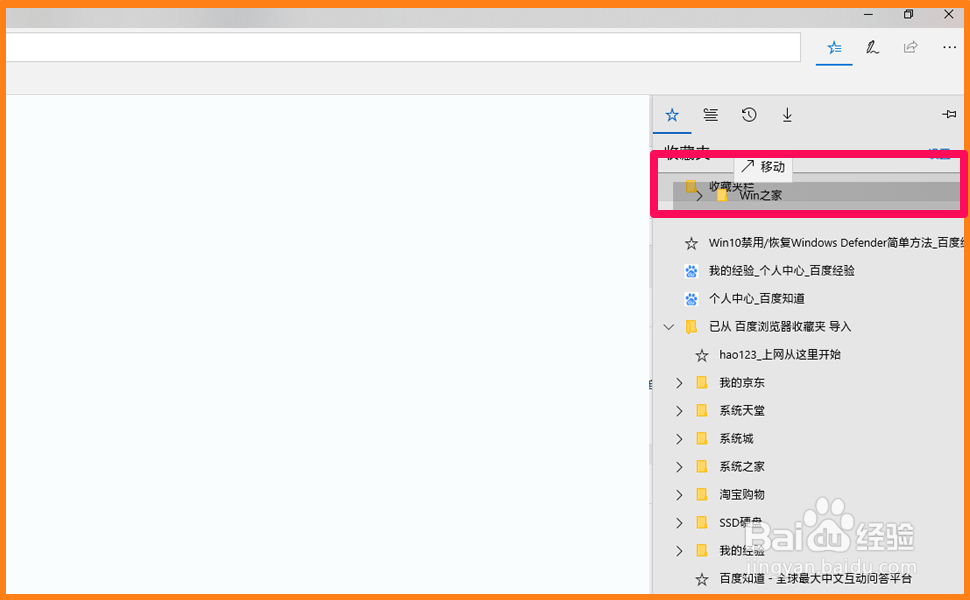The image size is (970, 600).
Task: Click the Add notes pen icon
Action: coord(872,47)
